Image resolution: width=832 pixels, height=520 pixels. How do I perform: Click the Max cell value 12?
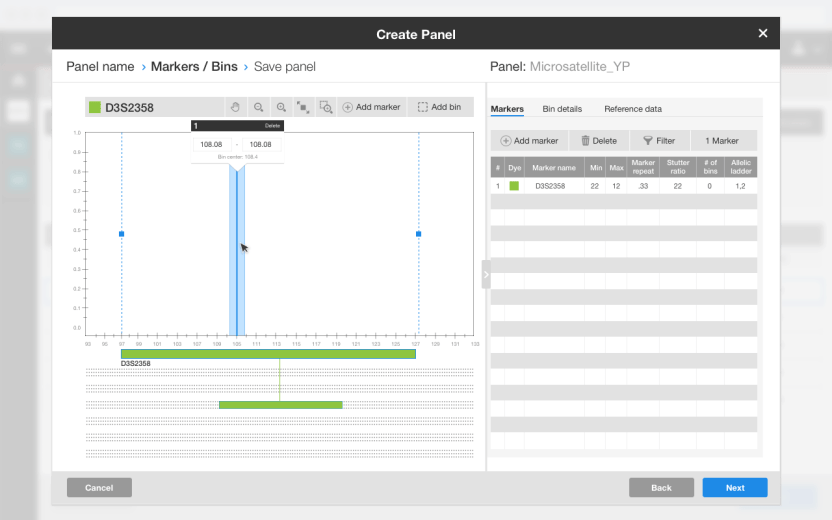tap(616, 186)
